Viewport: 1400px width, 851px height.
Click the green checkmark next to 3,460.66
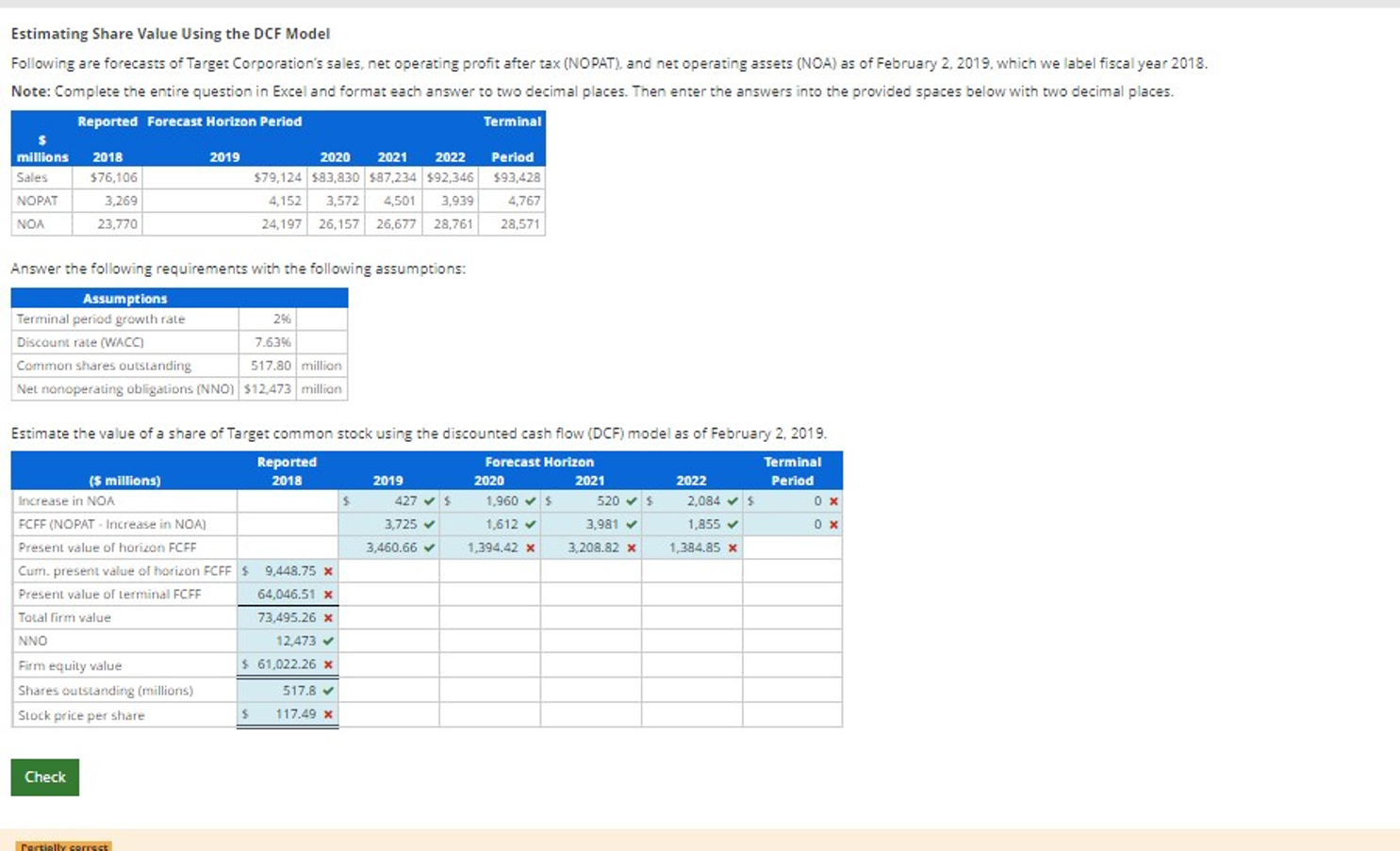coord(430,547)
